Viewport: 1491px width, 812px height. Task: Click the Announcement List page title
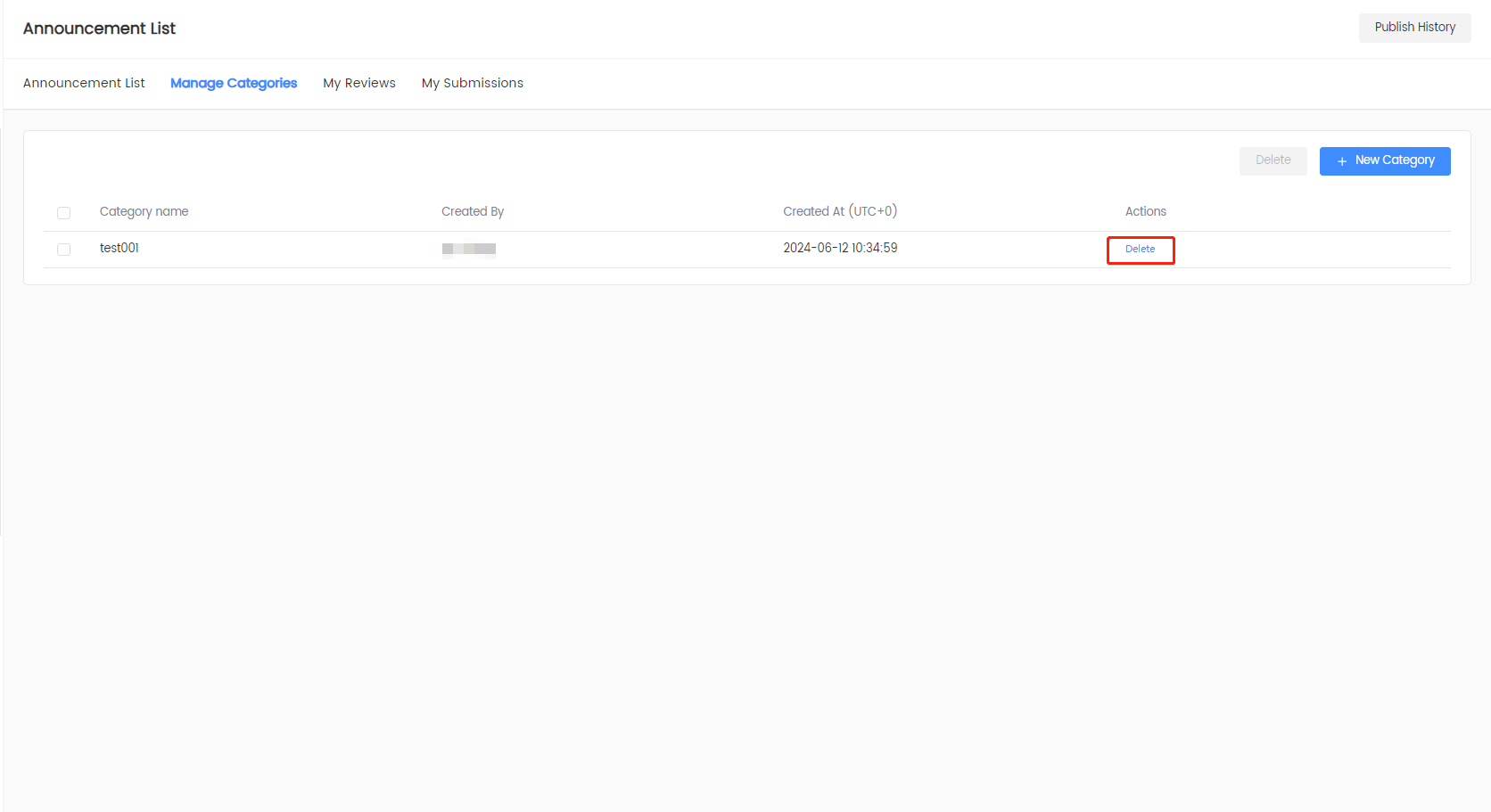(99, 29)
